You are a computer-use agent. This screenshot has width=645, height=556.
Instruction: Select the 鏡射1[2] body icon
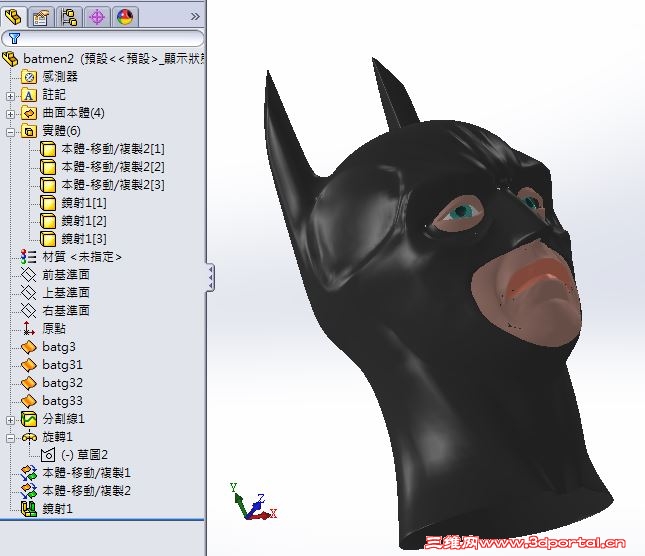pyautogui.click(x=48, y=221)
